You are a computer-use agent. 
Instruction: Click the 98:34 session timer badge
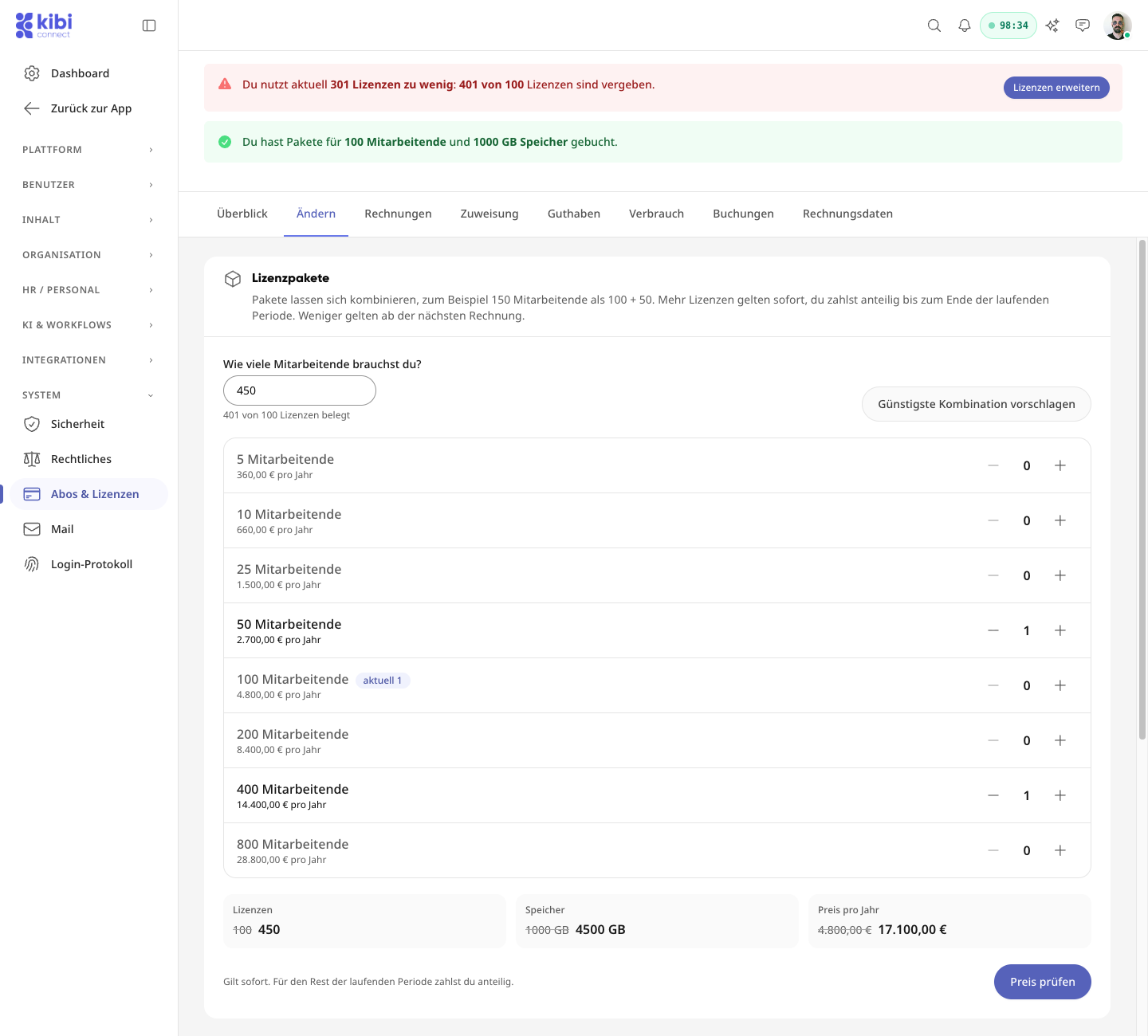click(1008, 26)
